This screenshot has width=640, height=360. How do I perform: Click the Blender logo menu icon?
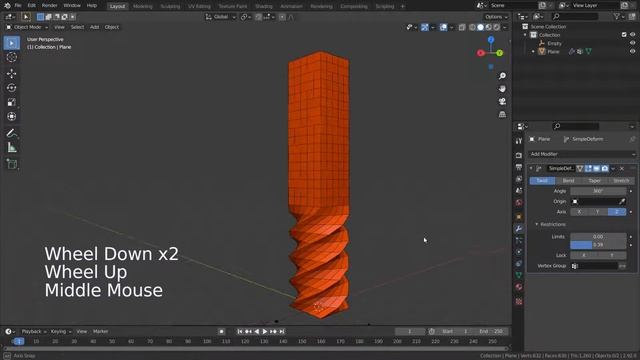(x=7, y=6)
